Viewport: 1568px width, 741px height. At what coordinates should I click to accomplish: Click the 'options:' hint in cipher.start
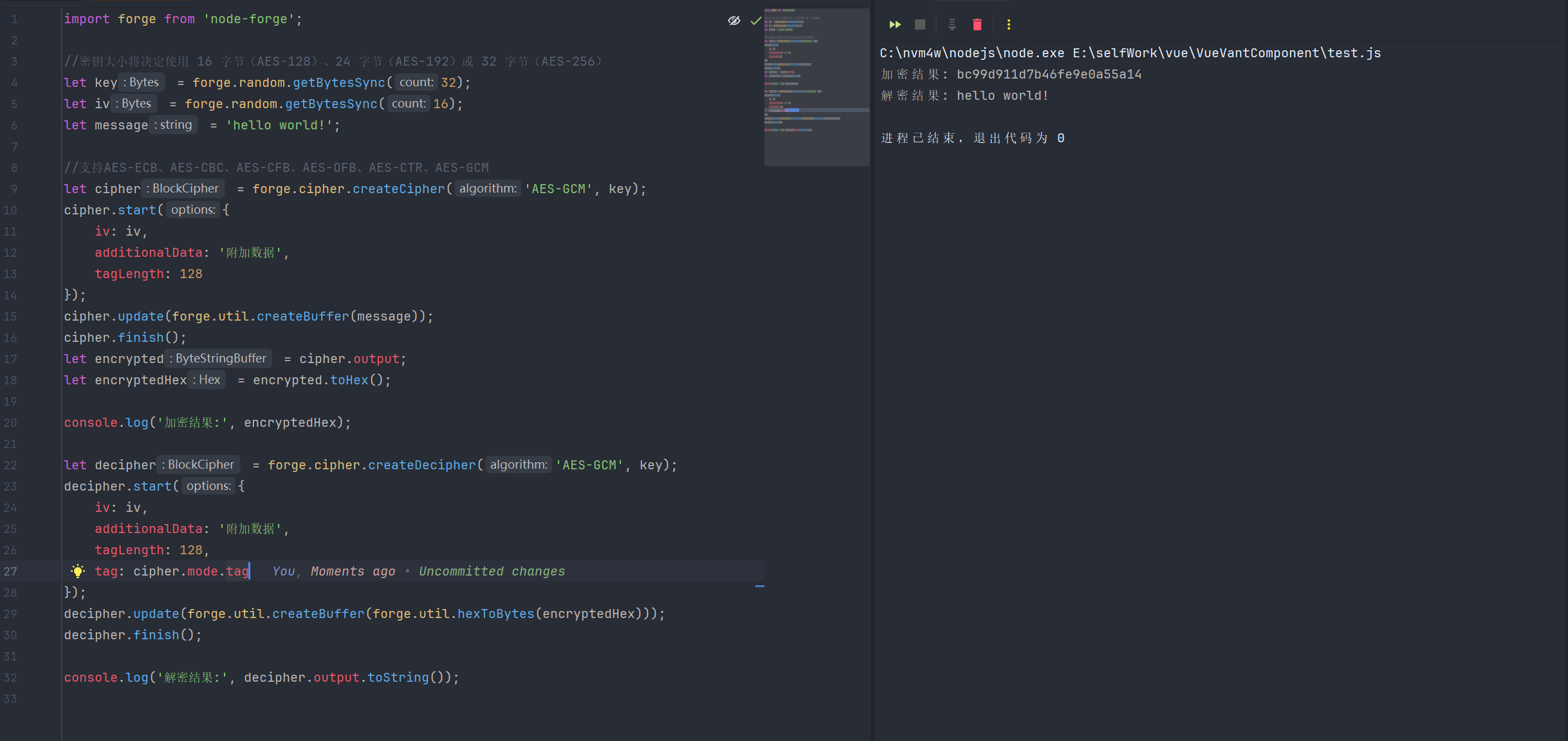click(193, 210)
